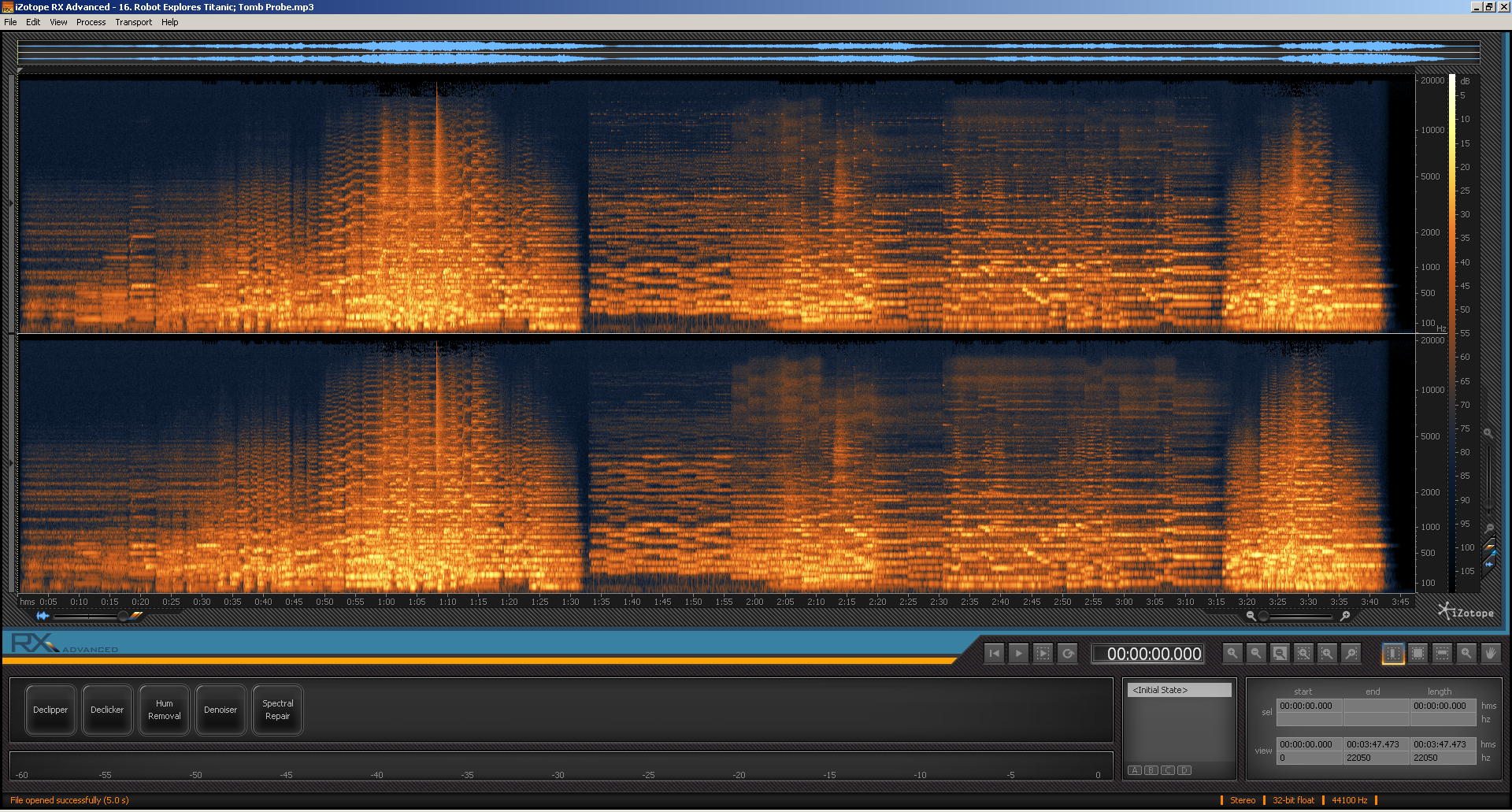
Task: Select the time selection tool
Action: pyautogui.click(x=1392, y=653)
